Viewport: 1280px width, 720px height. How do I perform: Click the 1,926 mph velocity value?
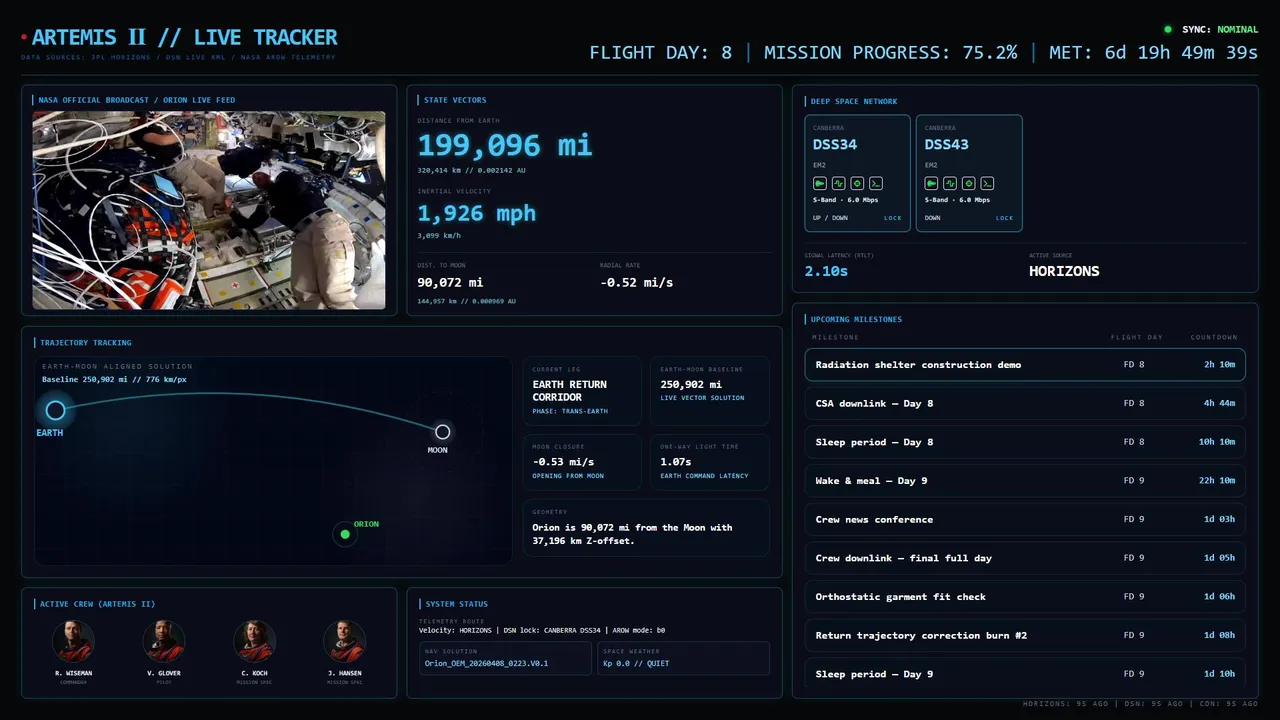[476, 213]
